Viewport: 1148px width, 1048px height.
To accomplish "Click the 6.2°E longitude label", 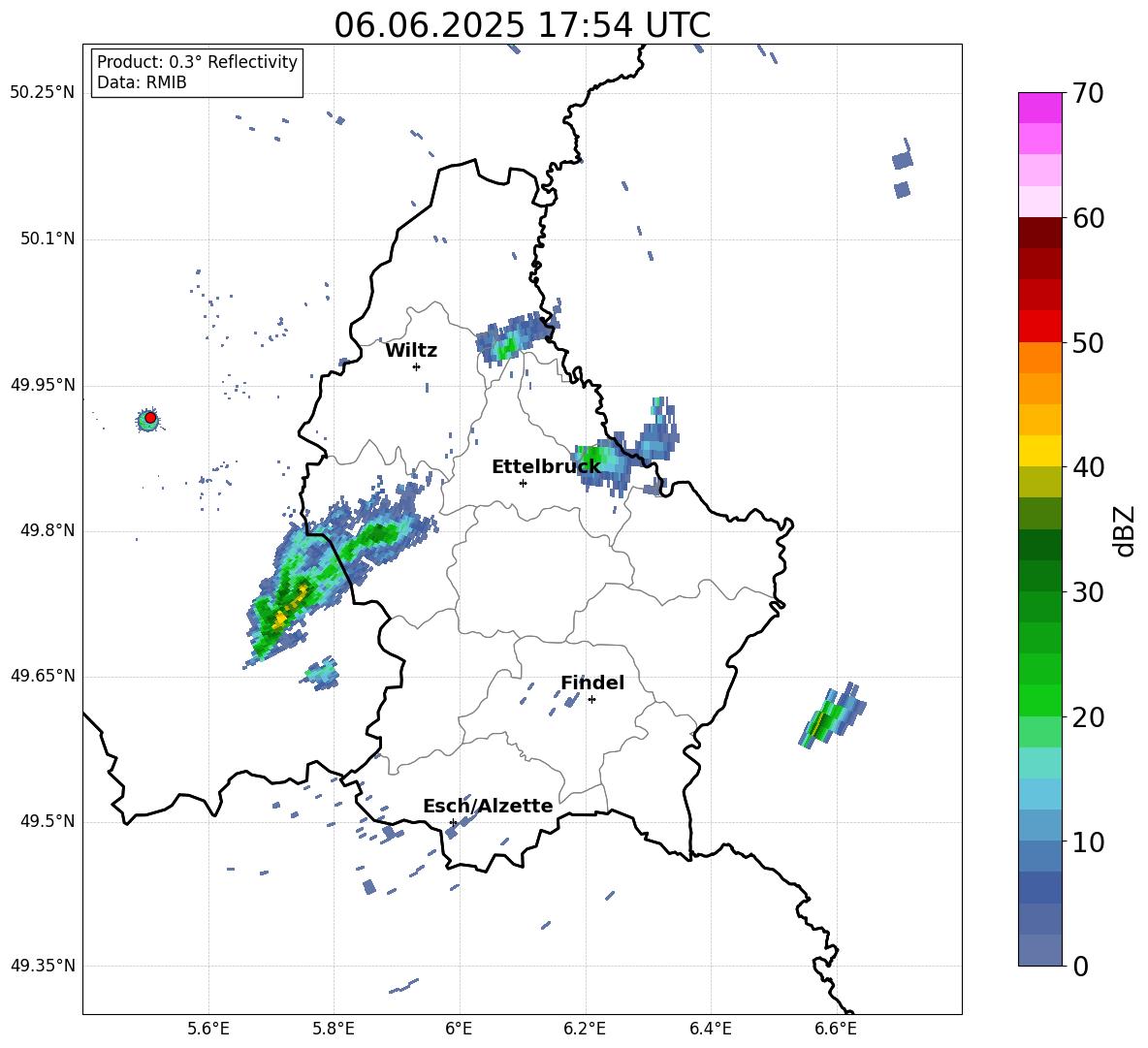I will [585, 1029].
